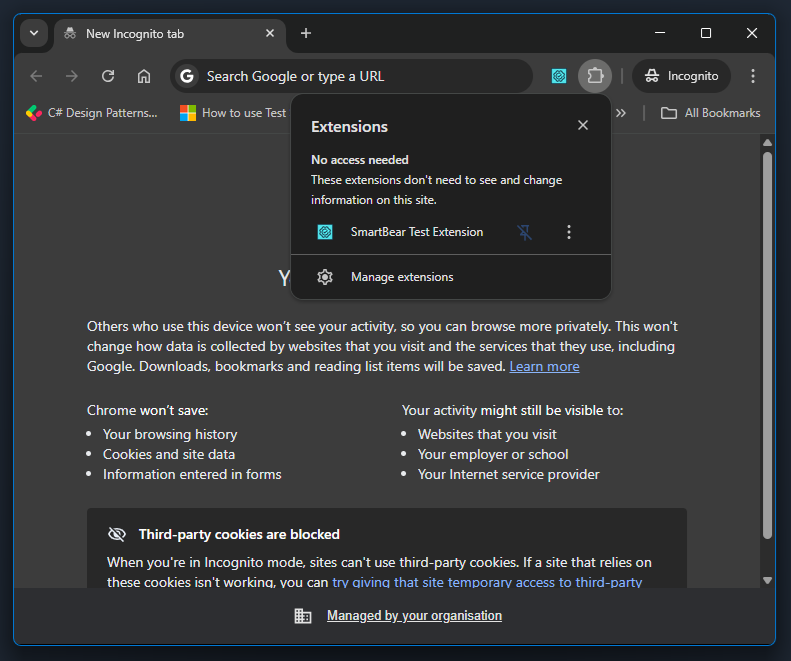The height and width of the screenshot is (661, 791).
Task: Open the new tab plus button
Action: [306, 33]
